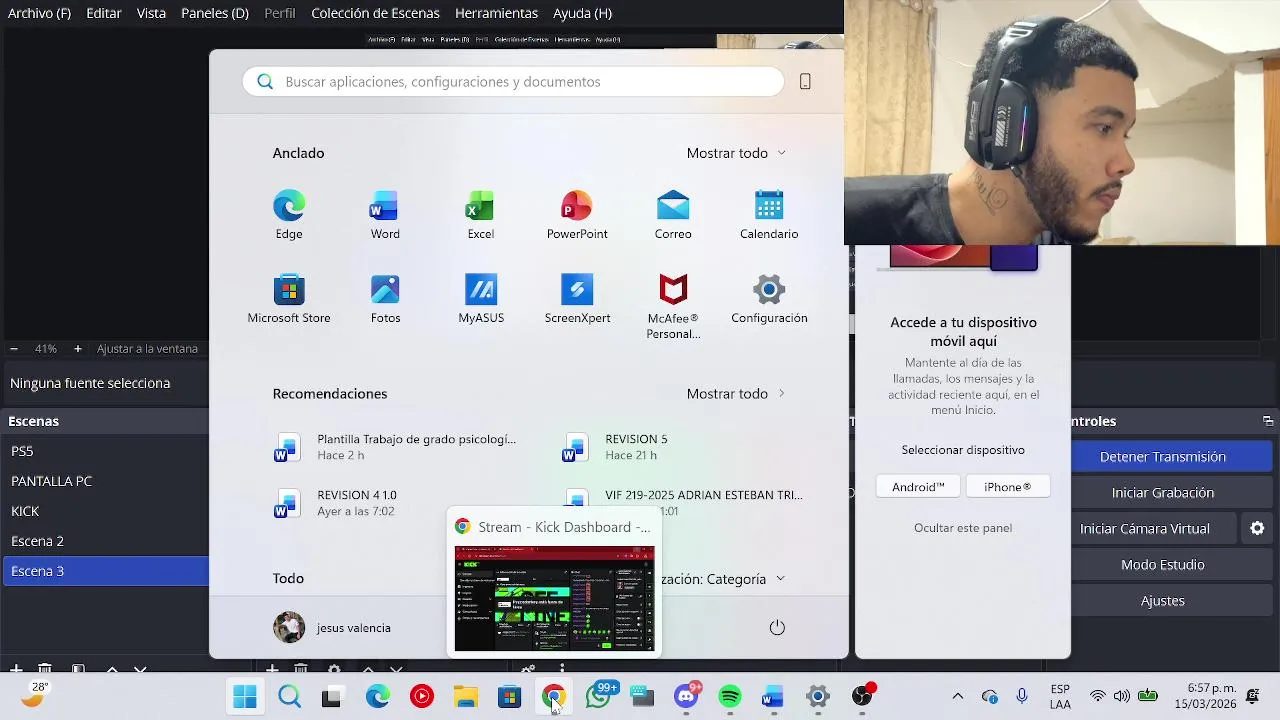Select the Escena 3 scene

104,571
